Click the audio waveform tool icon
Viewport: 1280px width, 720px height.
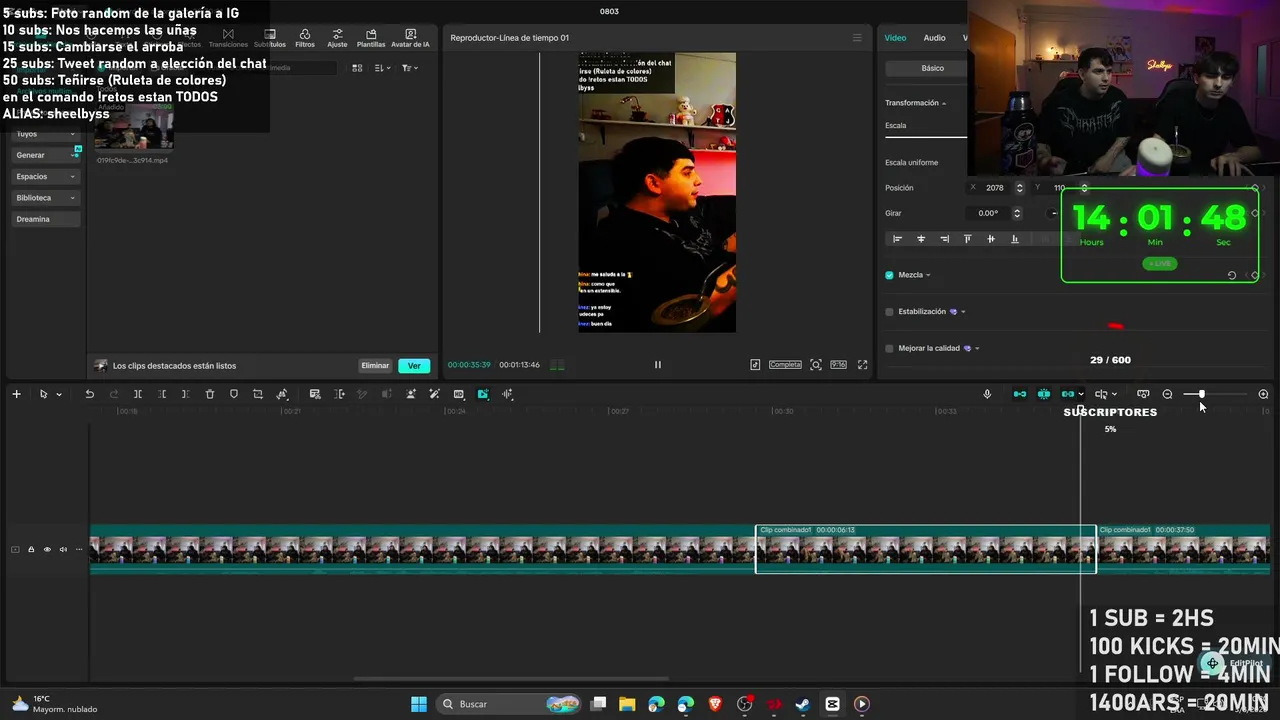coord(507,394)
